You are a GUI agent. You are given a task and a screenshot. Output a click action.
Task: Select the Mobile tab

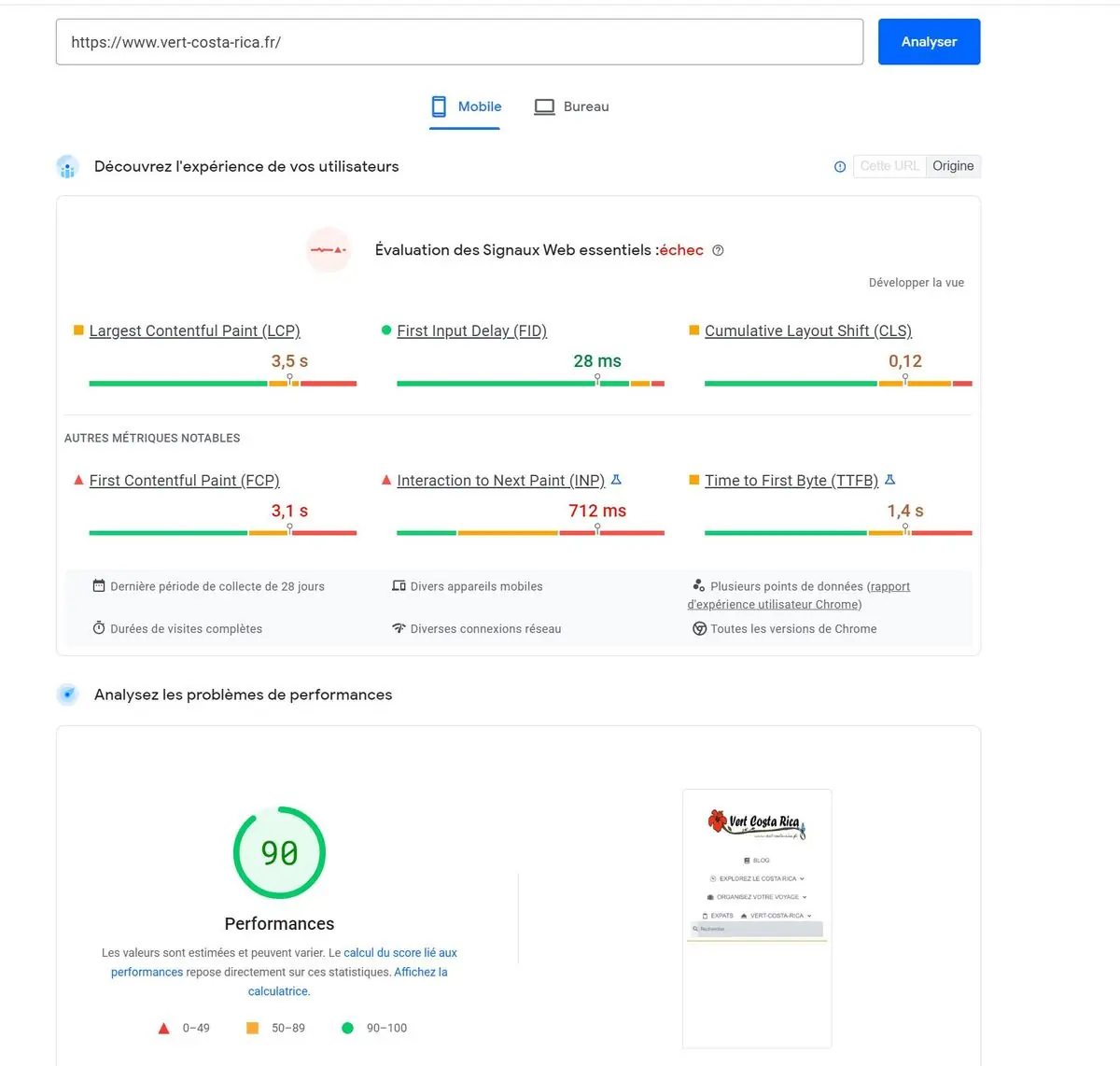pyautogui.click(x=466, y=107)
